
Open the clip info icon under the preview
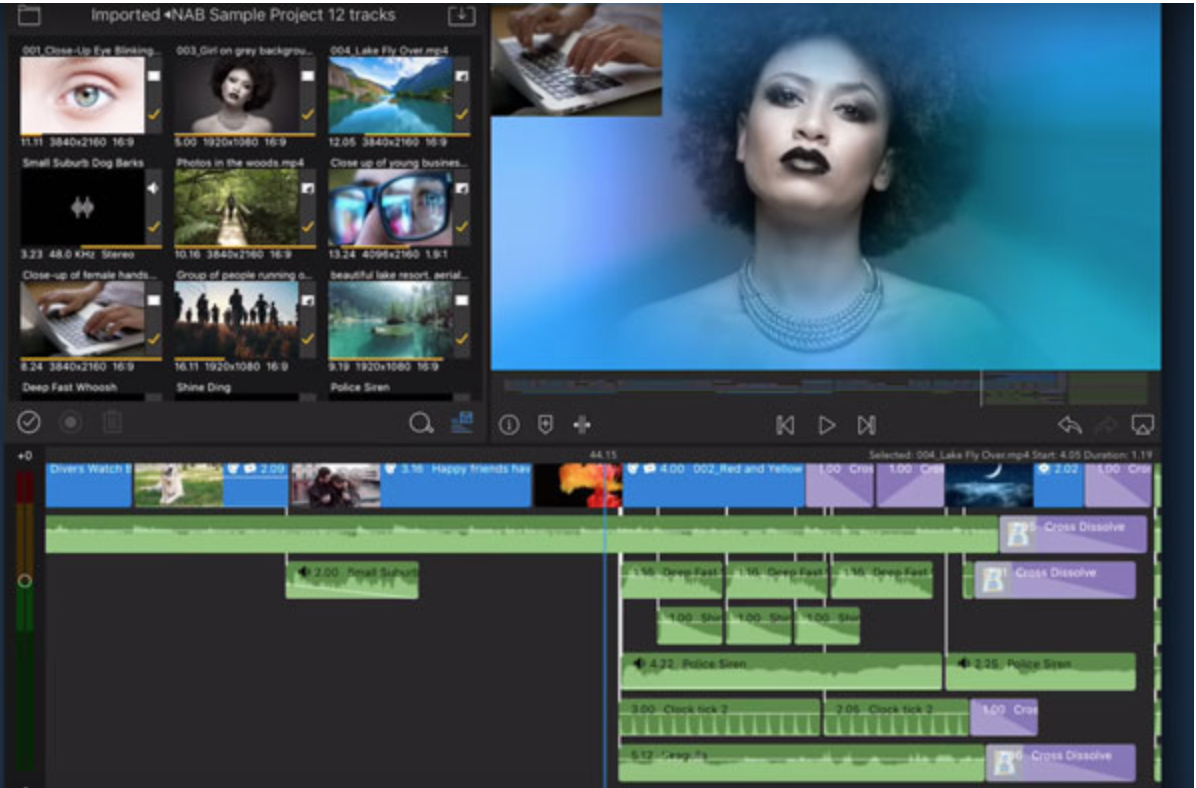509,425
